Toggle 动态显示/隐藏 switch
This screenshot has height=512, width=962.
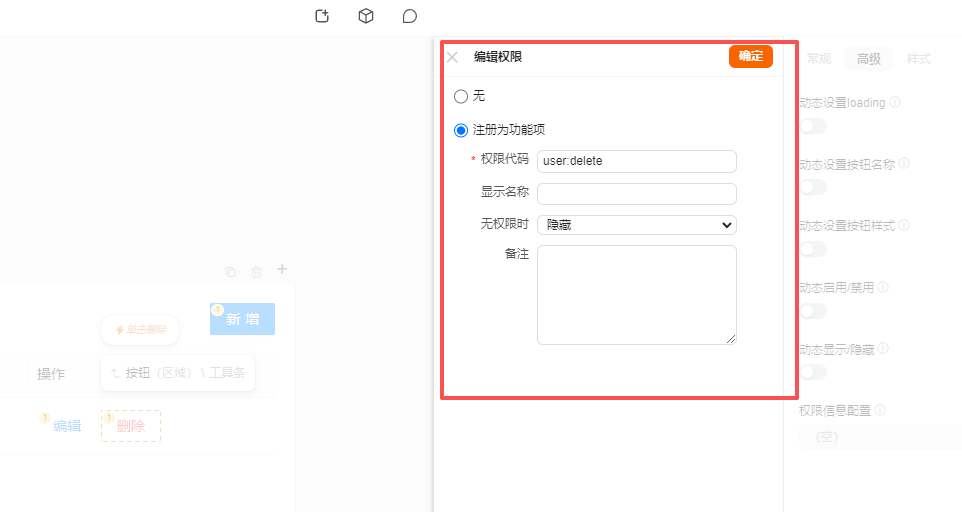coord(814,372)
